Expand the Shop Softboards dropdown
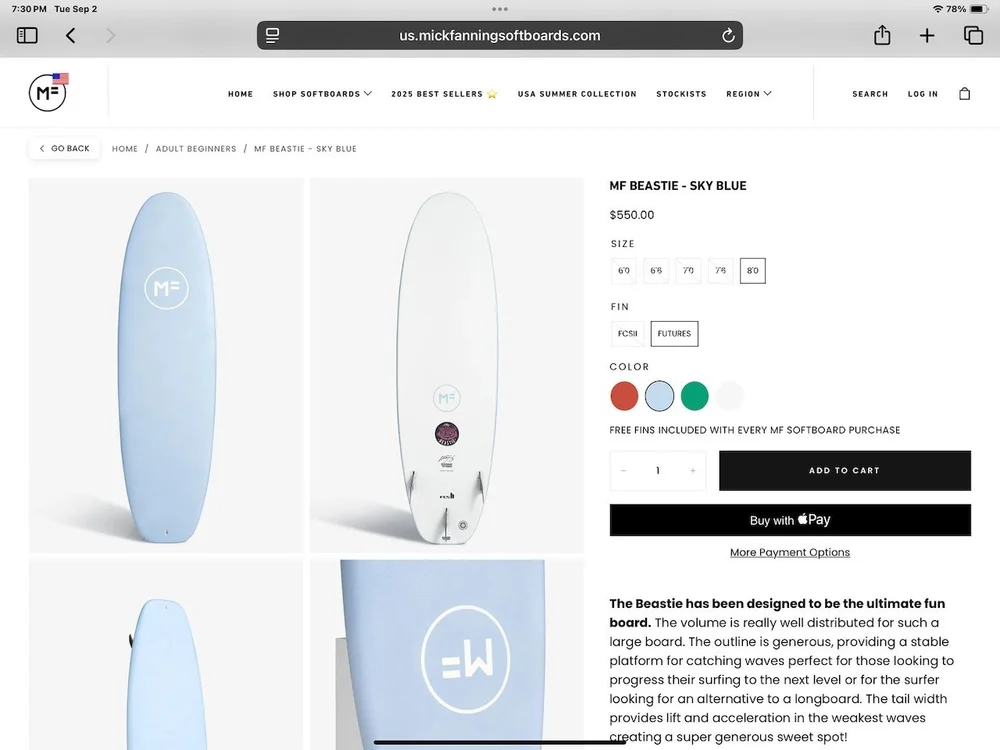The height and width of the screenshot is (750, 1000). pyautogui.click(x=322, y=94)
